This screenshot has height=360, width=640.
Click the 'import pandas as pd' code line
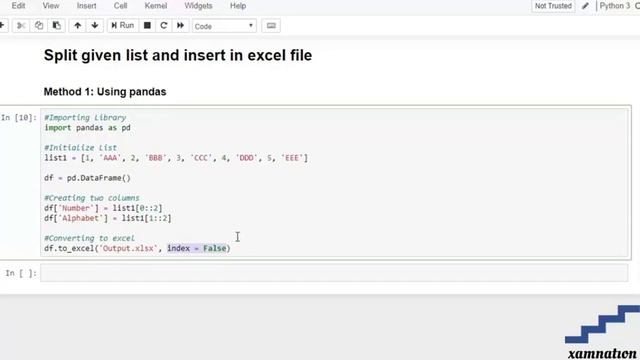87,128
